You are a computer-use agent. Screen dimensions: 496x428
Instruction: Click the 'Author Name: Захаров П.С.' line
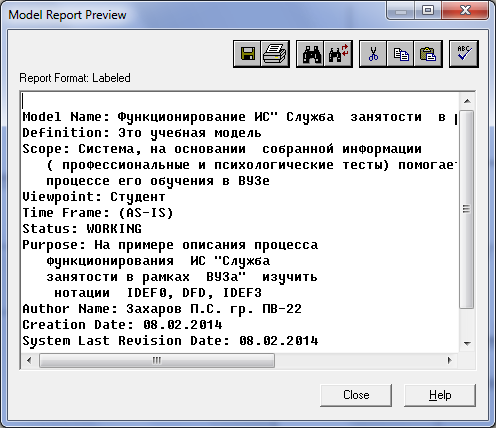[162, 309]
